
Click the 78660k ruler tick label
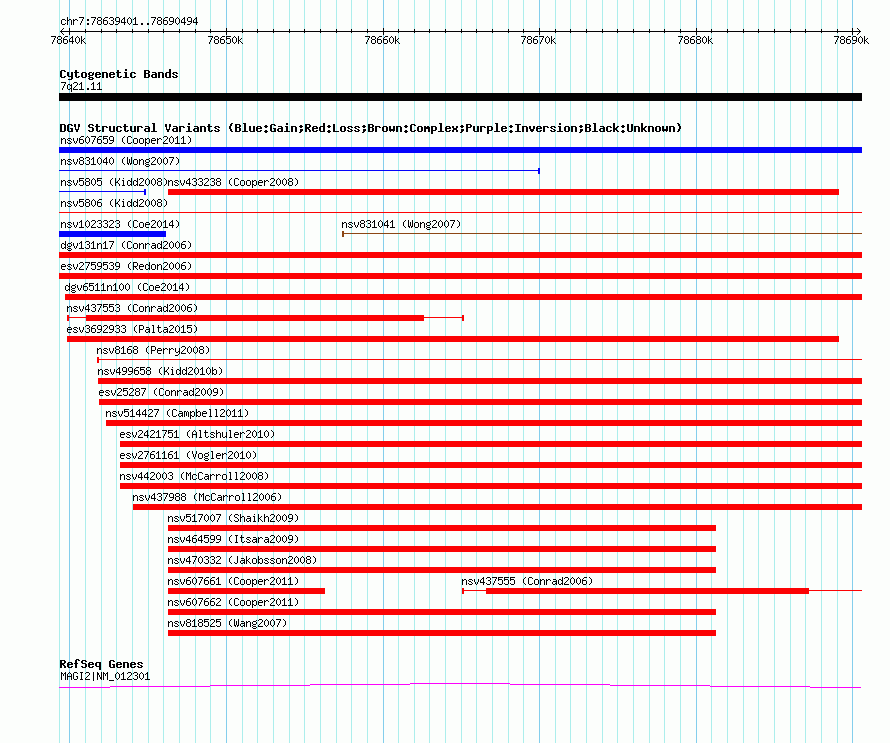point(382,40)
